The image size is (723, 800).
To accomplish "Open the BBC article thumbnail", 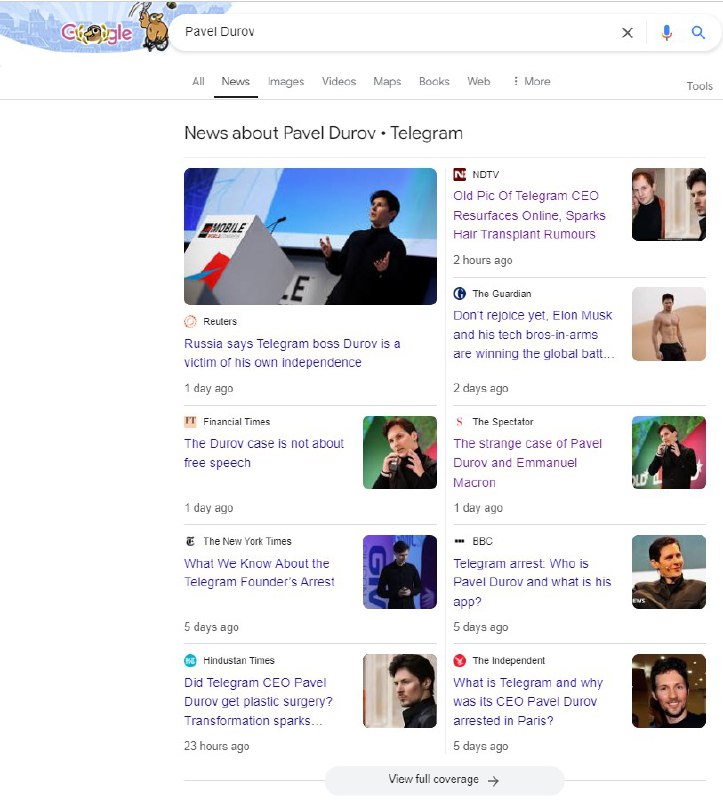I will (x=668, y=571).
